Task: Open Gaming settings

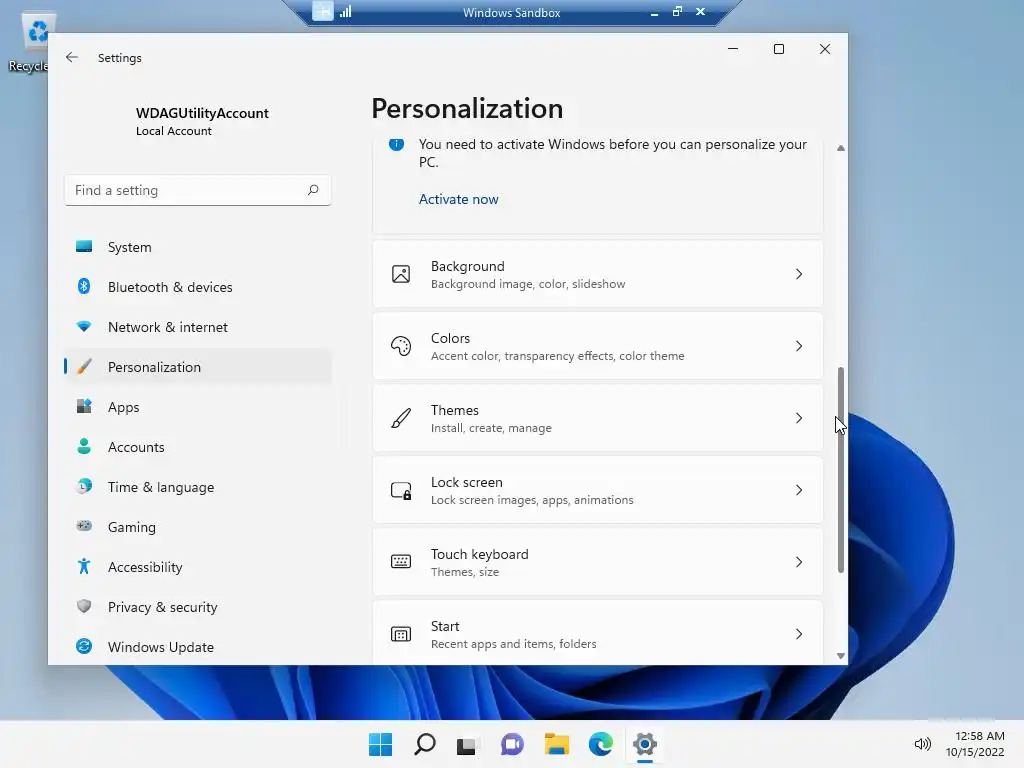Action: (198, 527)
